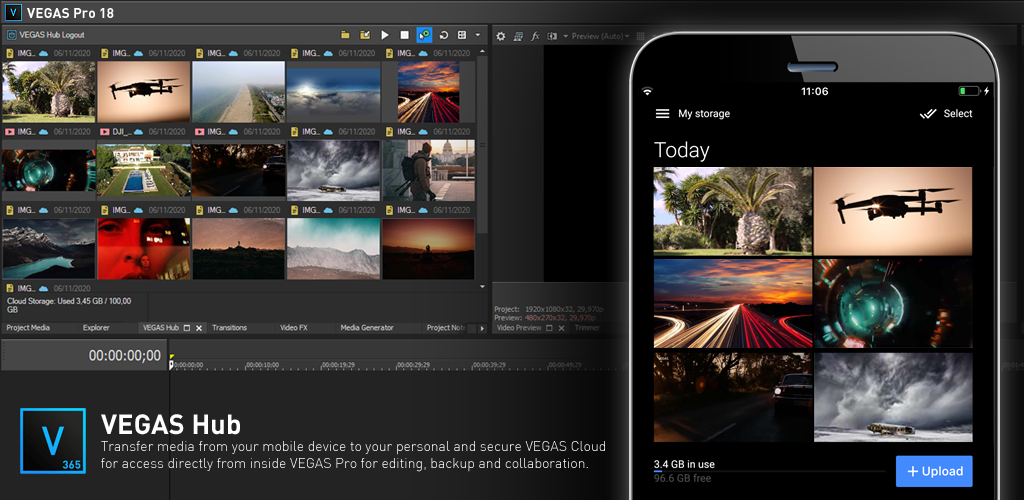Select the clouds sky thumbnail in top row
Screen dimensions: 1024x500
pos(334,92)
